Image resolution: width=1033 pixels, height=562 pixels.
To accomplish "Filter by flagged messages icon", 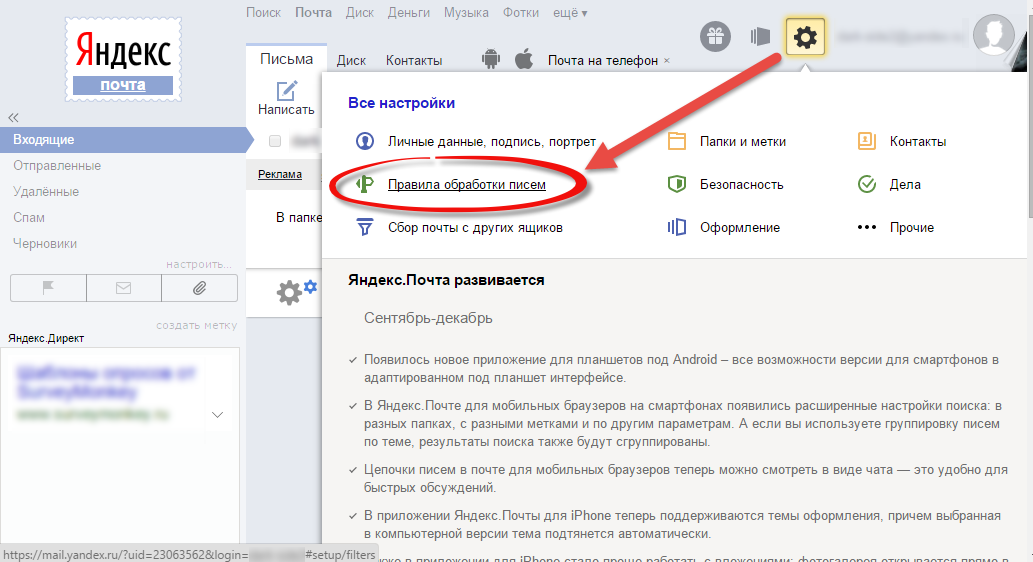I will (48, 288).
